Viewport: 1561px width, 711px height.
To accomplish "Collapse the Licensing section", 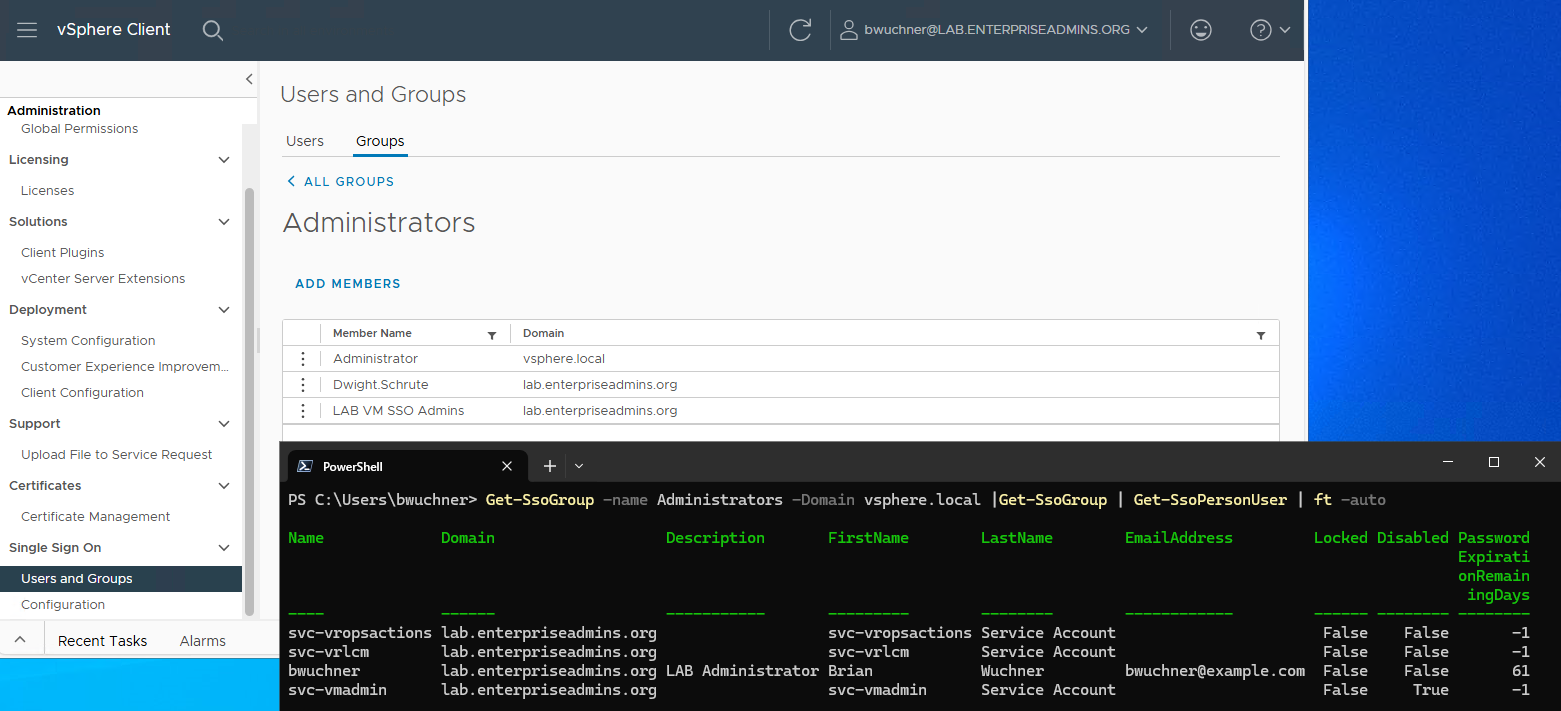I will pyautogui.click(x=224, y=160).
